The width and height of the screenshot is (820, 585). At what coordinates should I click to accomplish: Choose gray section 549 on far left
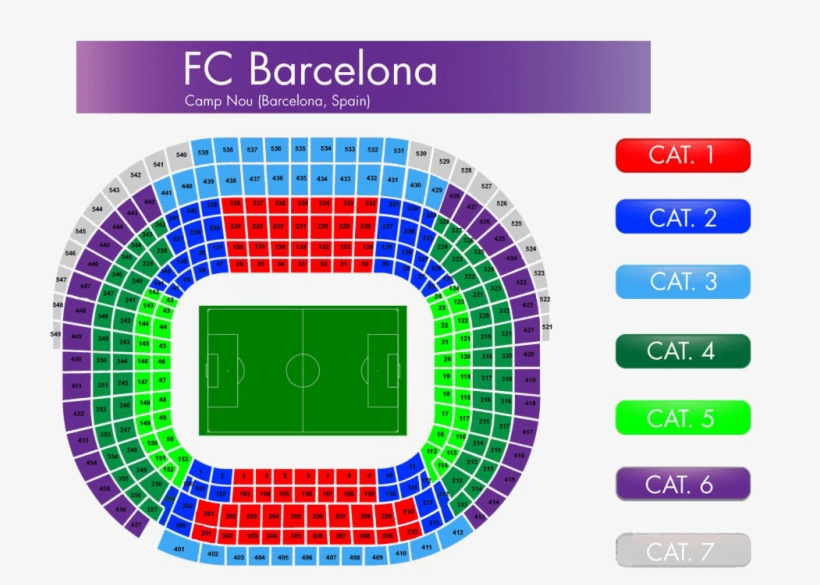pos(56,334)
